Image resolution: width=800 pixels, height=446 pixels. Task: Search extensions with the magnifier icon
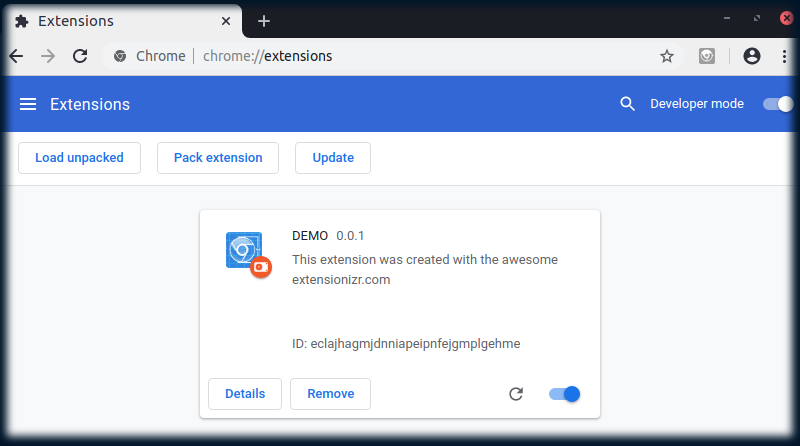pos(627,104)
